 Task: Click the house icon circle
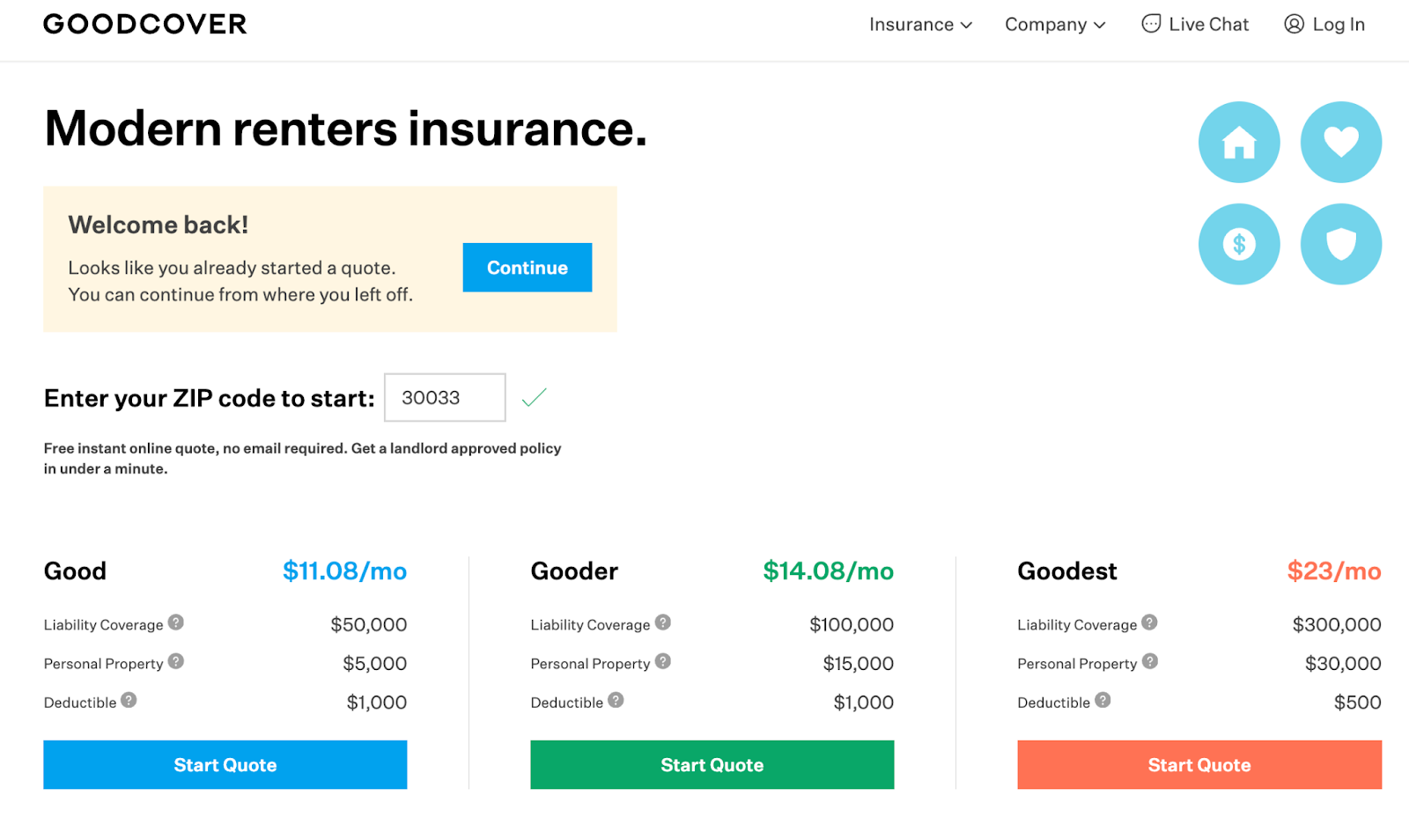point(1238,143)
